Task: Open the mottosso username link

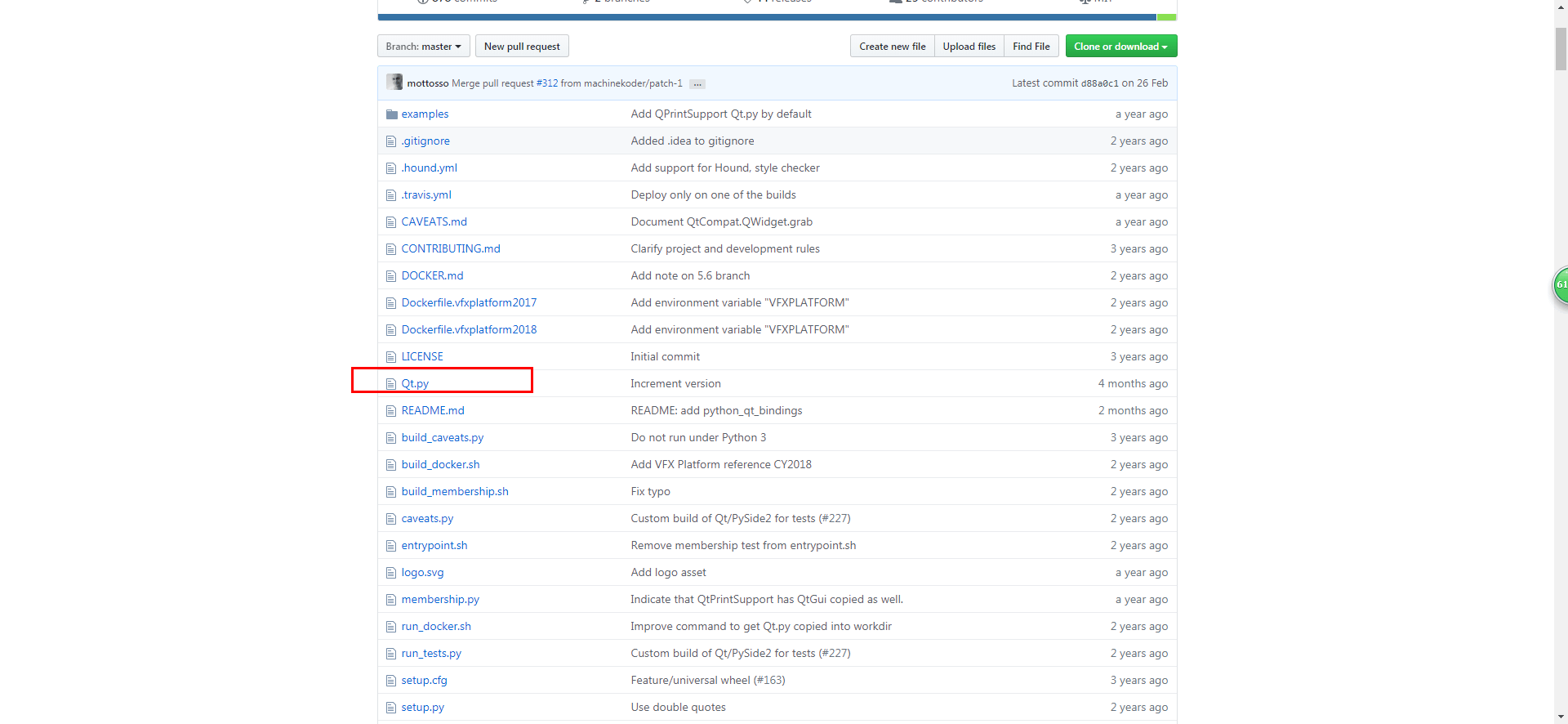Action: click(x=428, y=83)
